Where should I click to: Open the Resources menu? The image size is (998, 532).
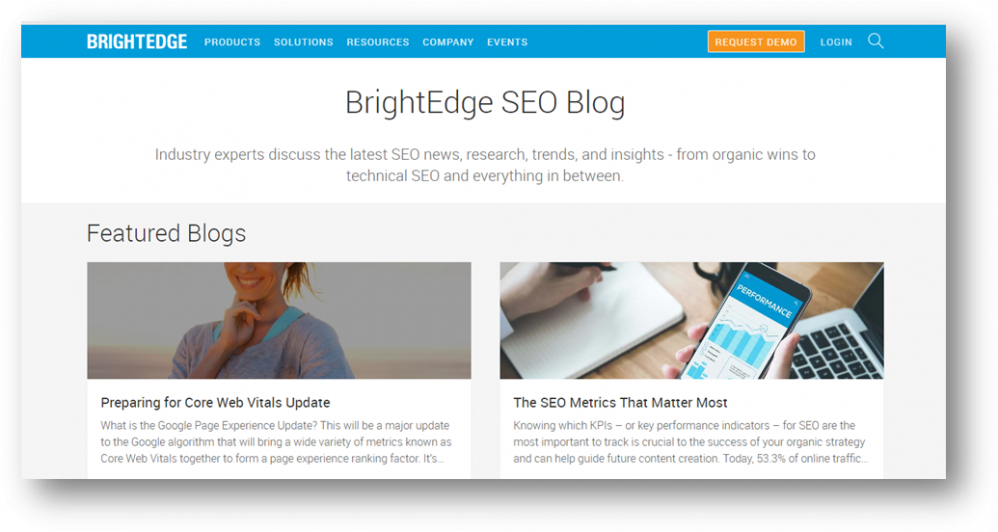(378, 42)
